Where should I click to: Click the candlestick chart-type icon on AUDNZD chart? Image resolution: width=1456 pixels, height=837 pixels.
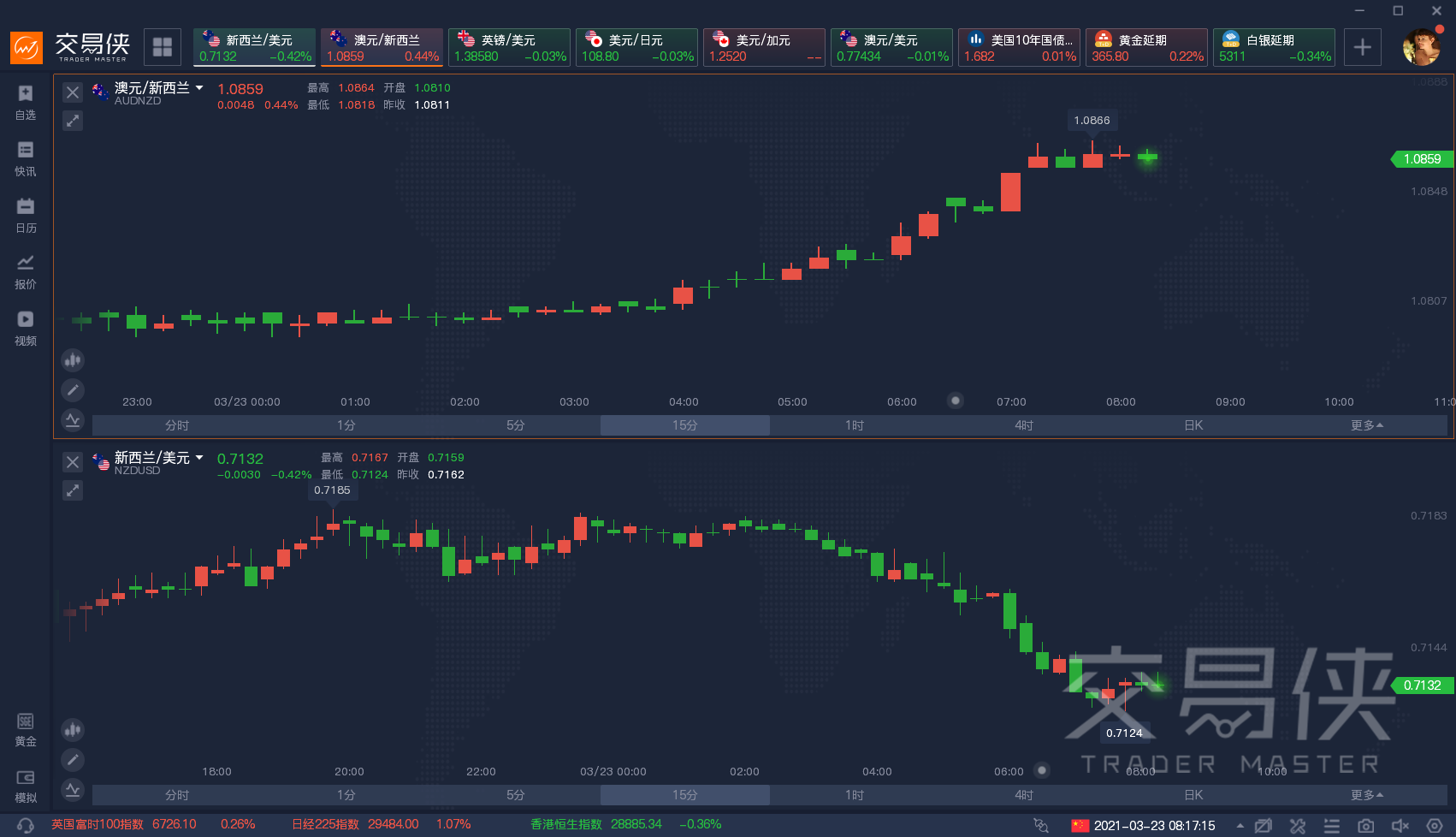pyautogui.click(x=73, y=360)
